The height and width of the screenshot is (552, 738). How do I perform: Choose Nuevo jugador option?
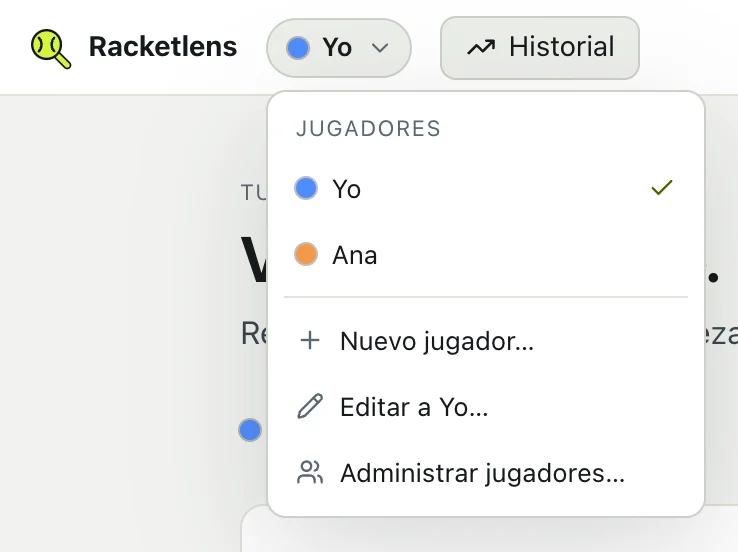click(x=485, y=341)
